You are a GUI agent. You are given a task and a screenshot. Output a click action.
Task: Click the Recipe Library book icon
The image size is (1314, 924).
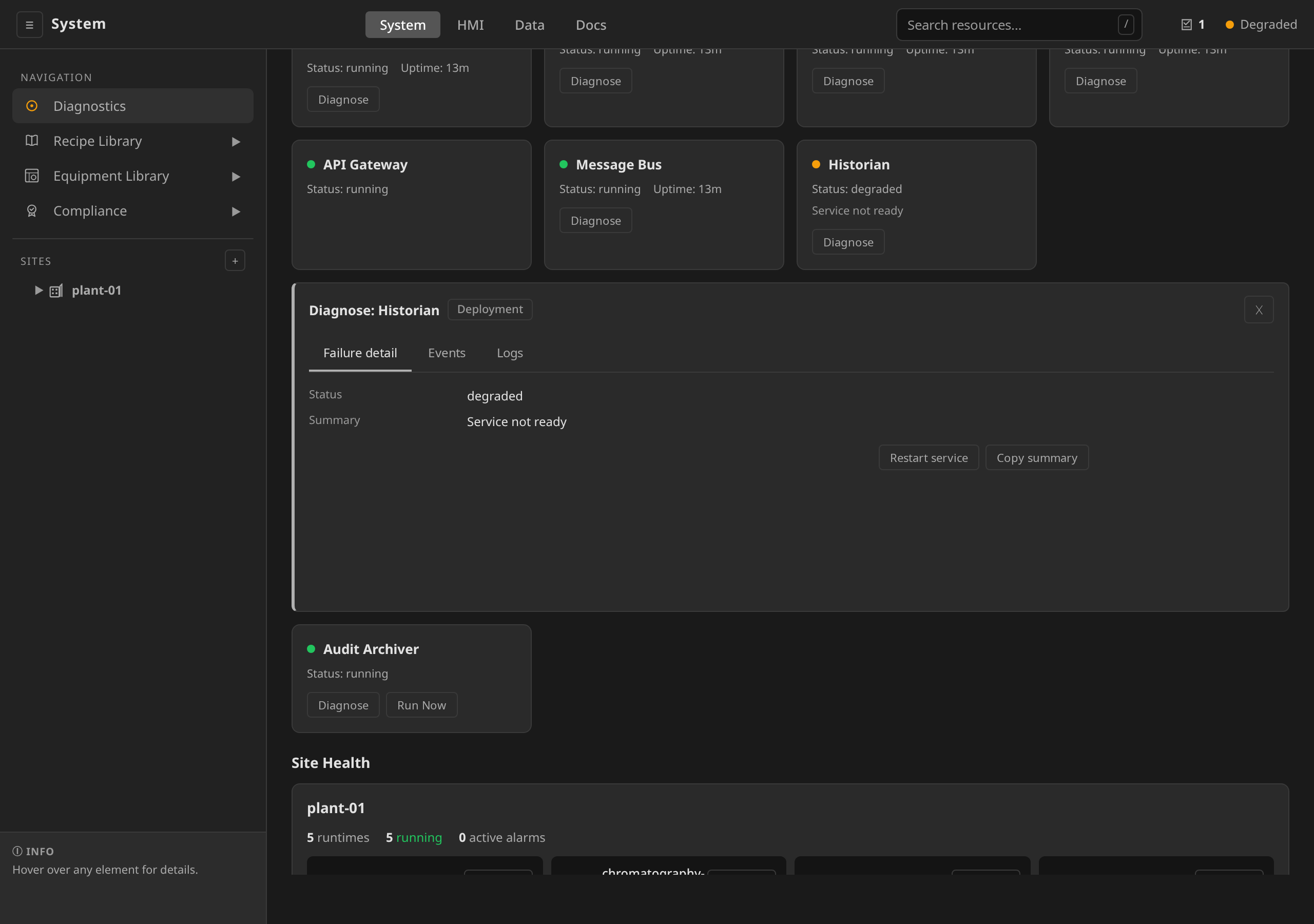[32, 141]
